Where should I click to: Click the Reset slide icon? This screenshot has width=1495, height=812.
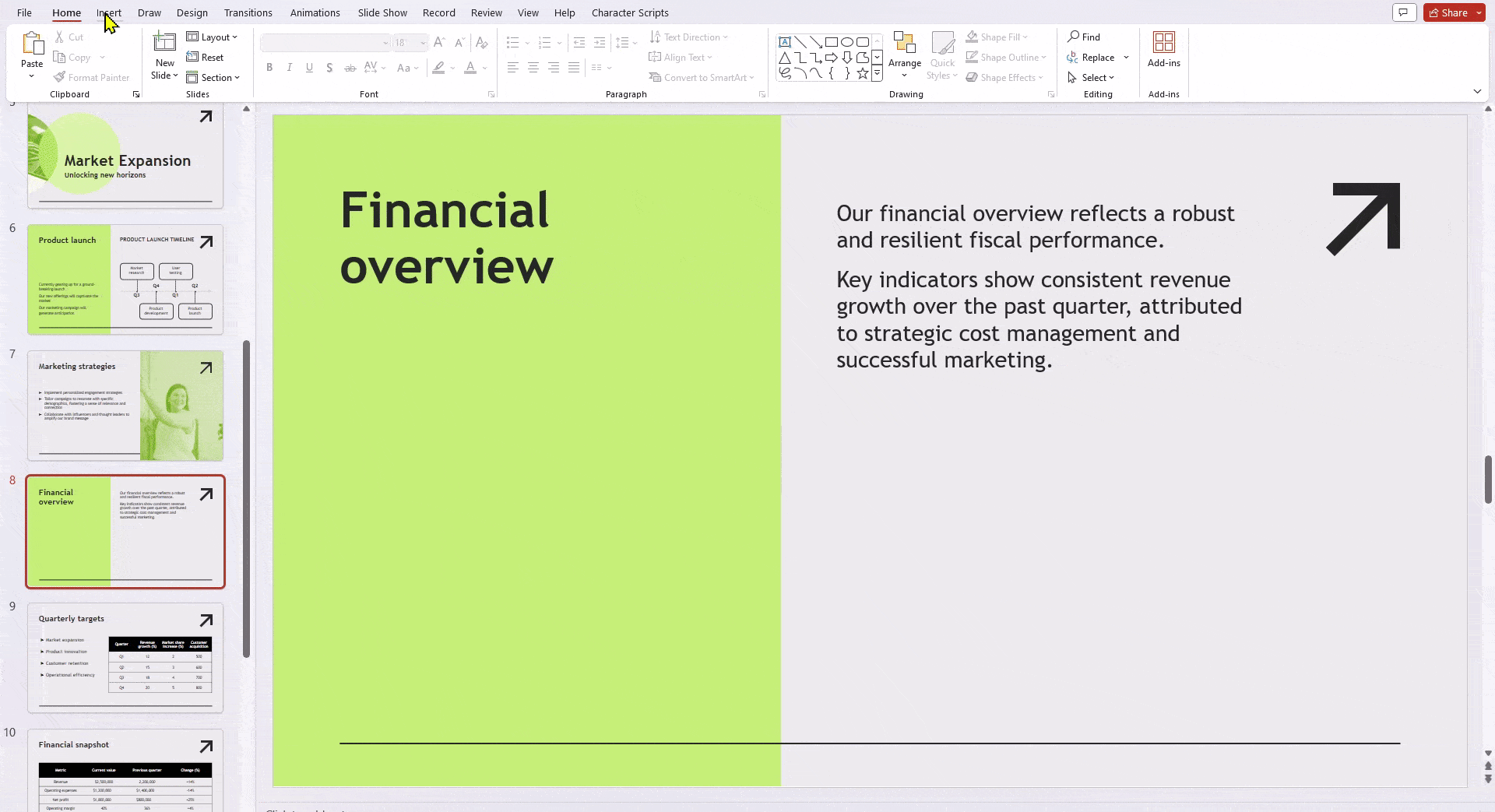click(x=193, y=57)
